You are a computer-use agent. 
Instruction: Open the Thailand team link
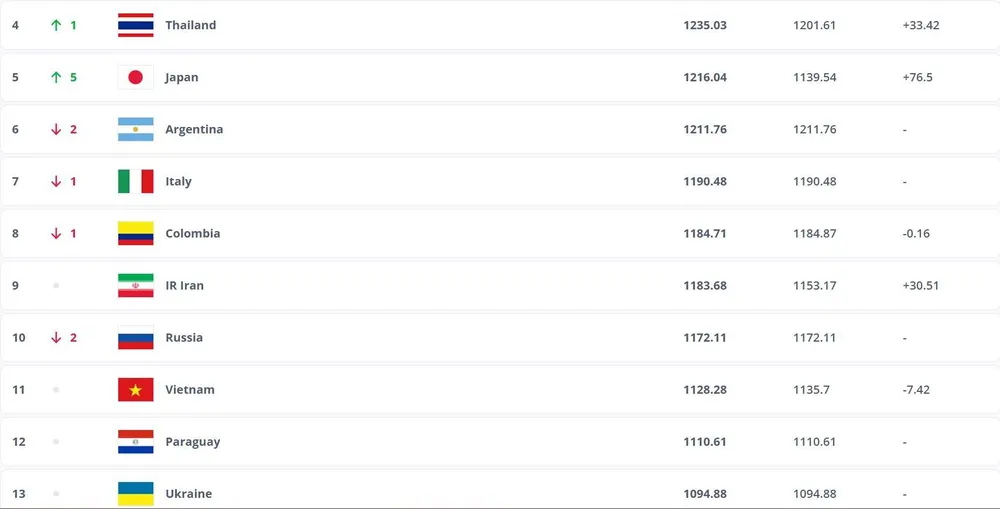tap(190, 25)
